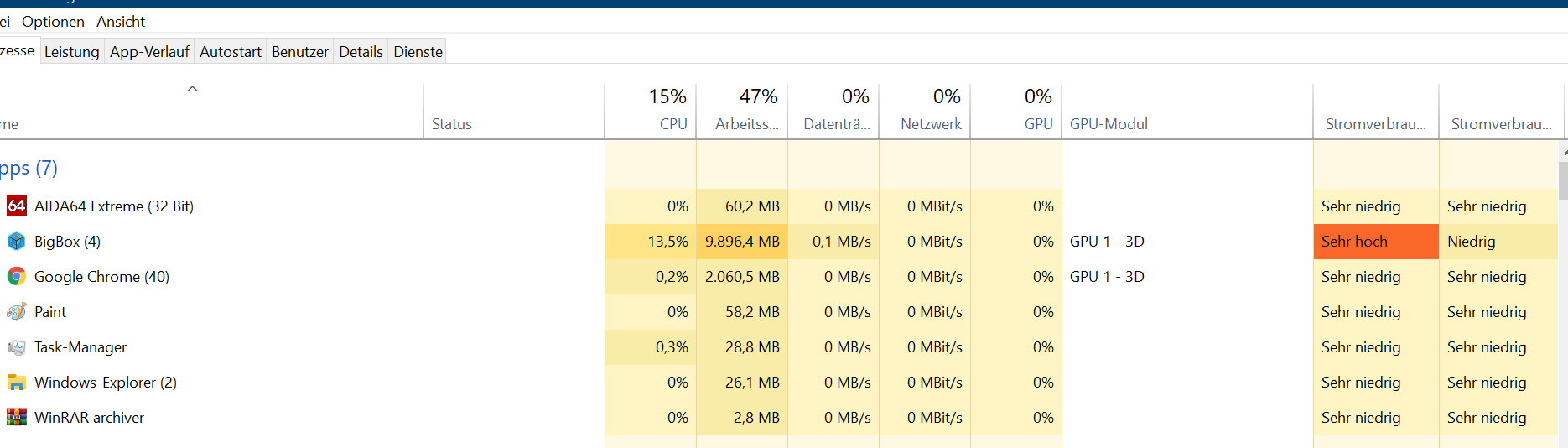Click the Paint palette icon

click(x=16, y=311)
